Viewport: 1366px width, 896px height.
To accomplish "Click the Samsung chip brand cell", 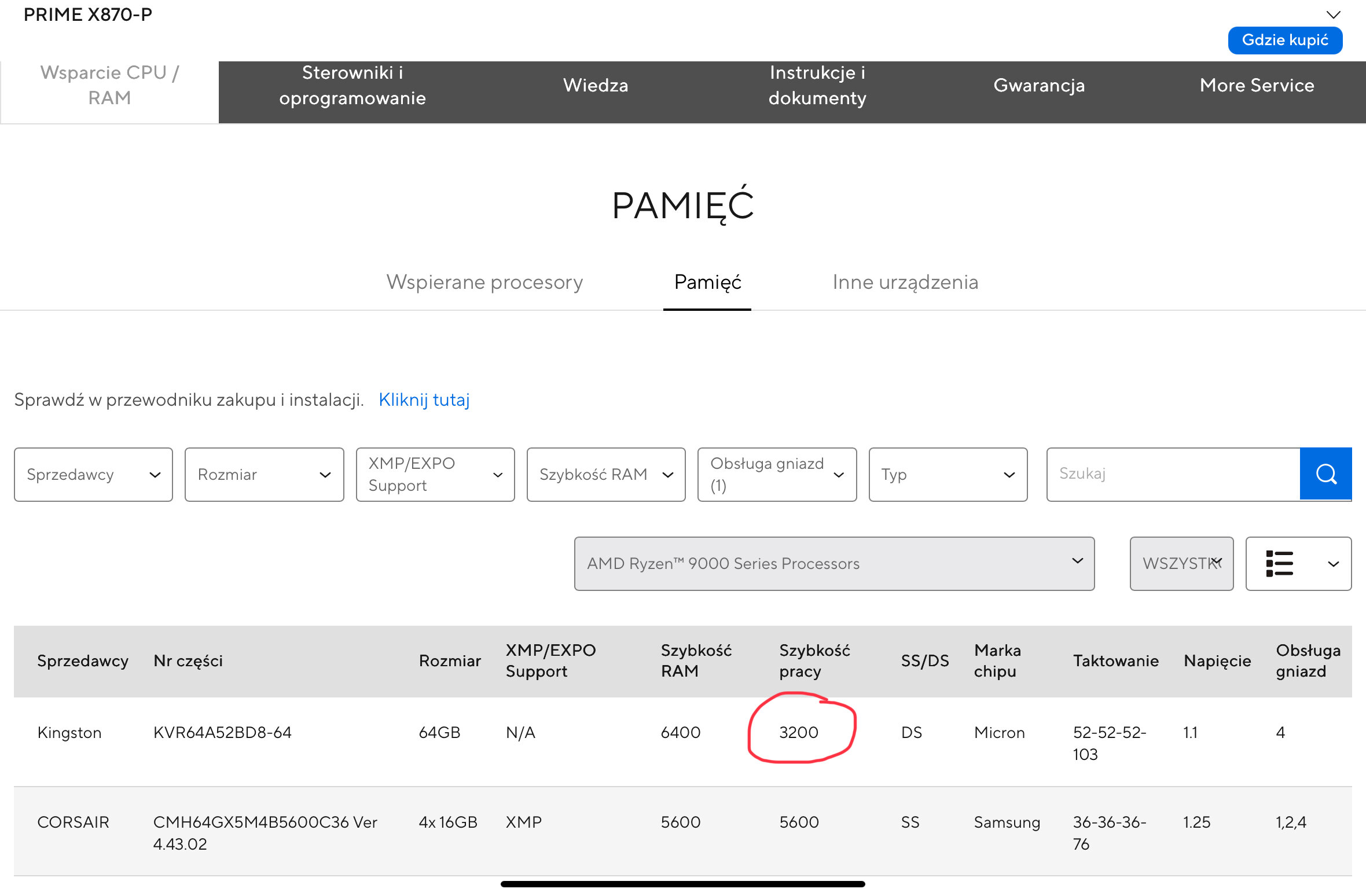I will point(1007,822).
